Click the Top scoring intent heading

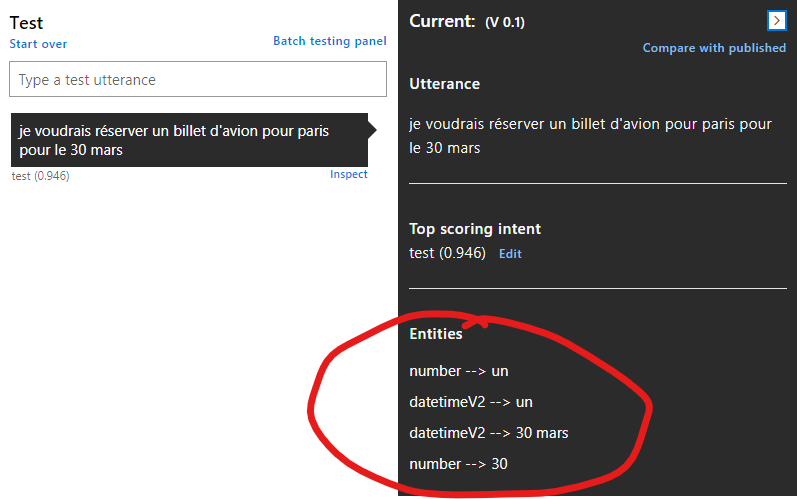pos(475,229)
